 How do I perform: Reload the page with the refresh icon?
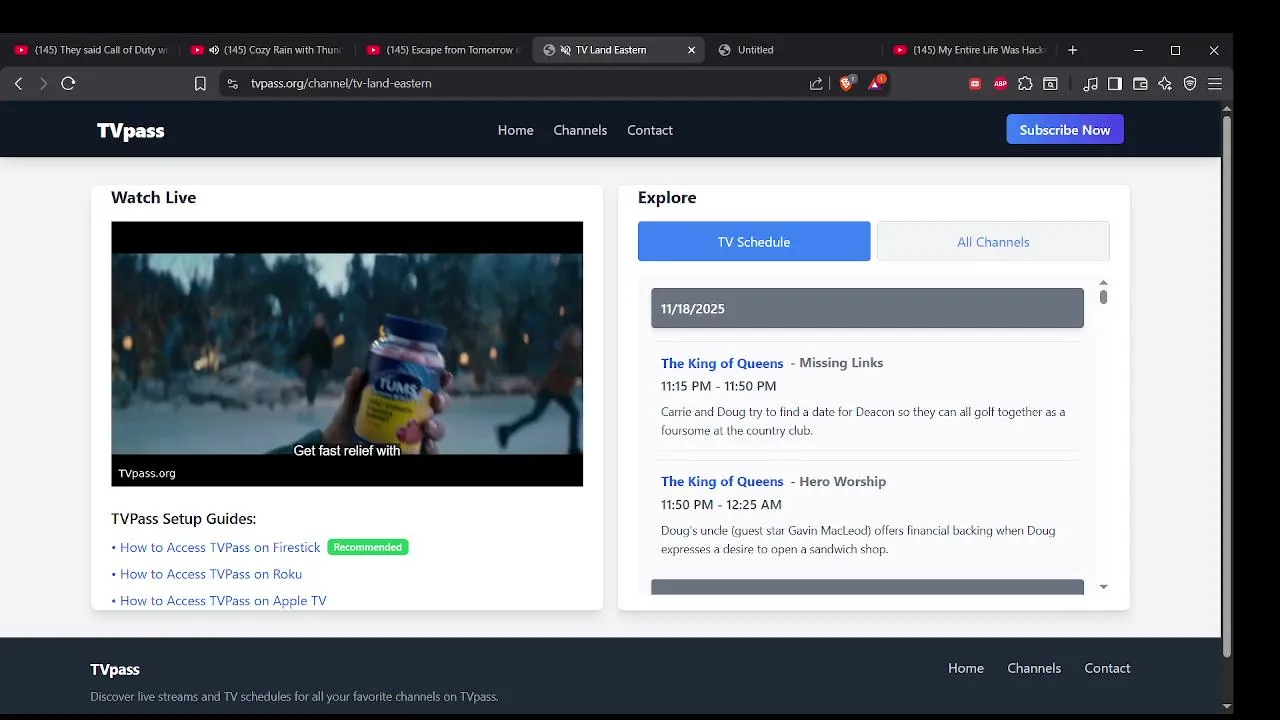point(68,84)
